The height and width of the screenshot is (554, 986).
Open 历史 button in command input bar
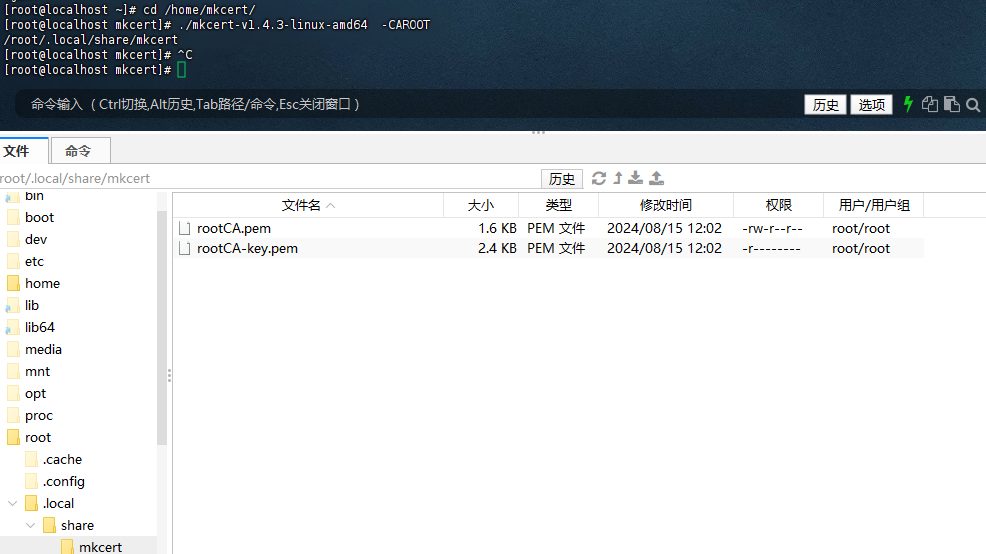tap(825, 105)
